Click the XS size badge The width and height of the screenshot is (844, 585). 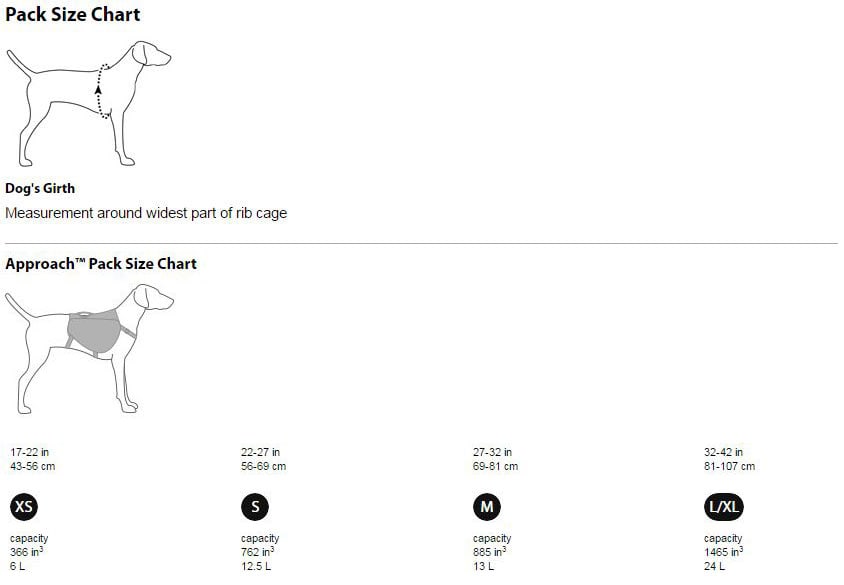coord(24,506)
